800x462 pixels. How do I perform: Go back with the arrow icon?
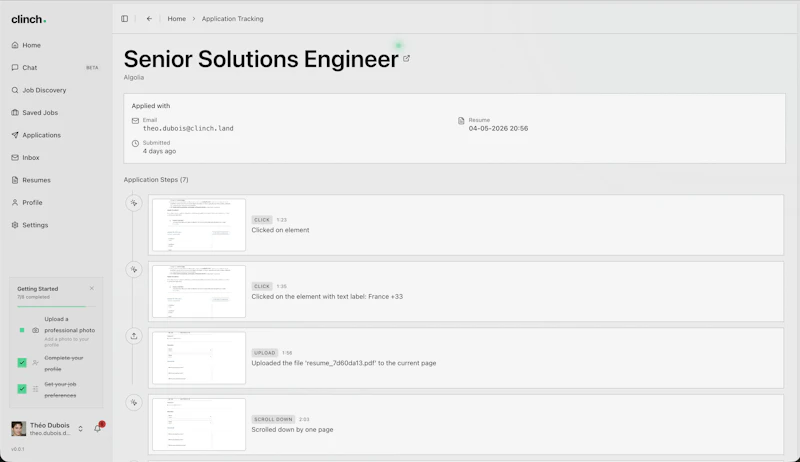click(x=149, y=19)
